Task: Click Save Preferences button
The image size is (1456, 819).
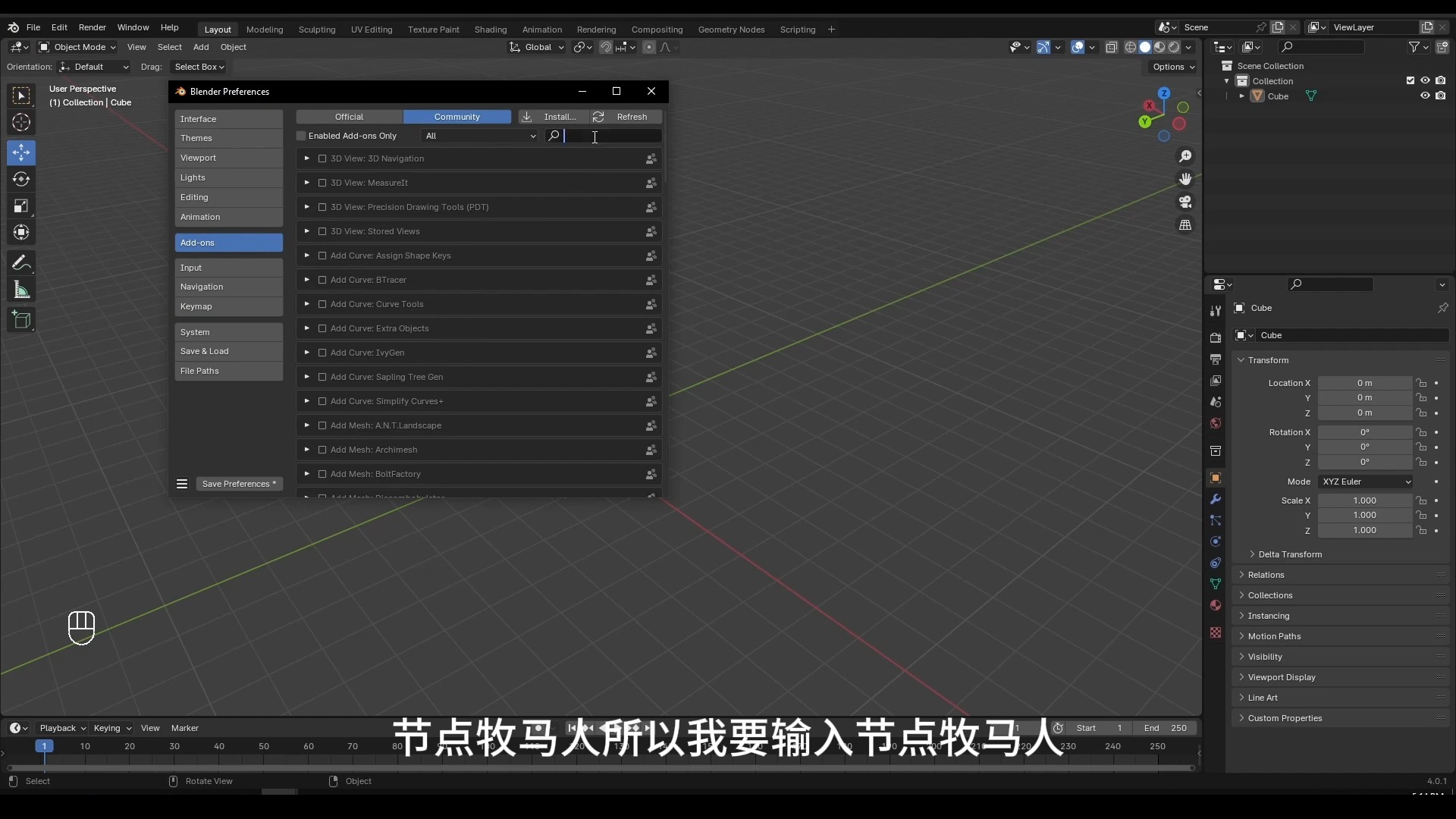Action: (x=239, y=484)
